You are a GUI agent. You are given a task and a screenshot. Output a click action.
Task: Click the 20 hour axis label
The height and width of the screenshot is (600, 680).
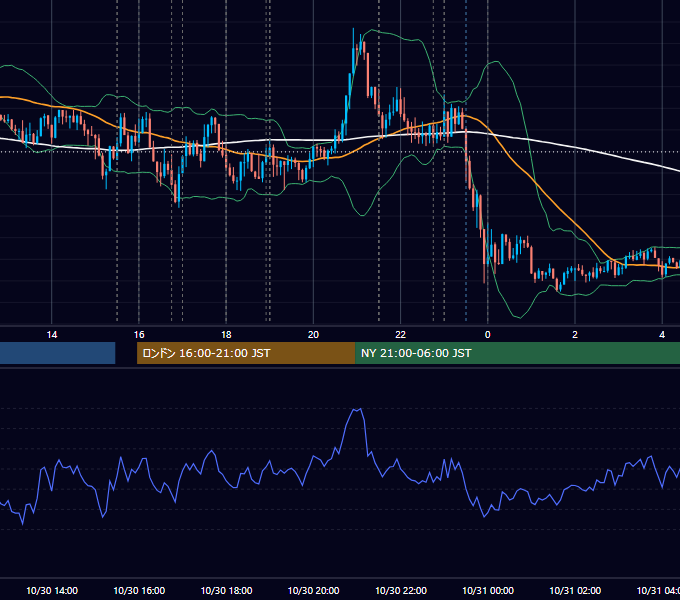tap(313, 335)
